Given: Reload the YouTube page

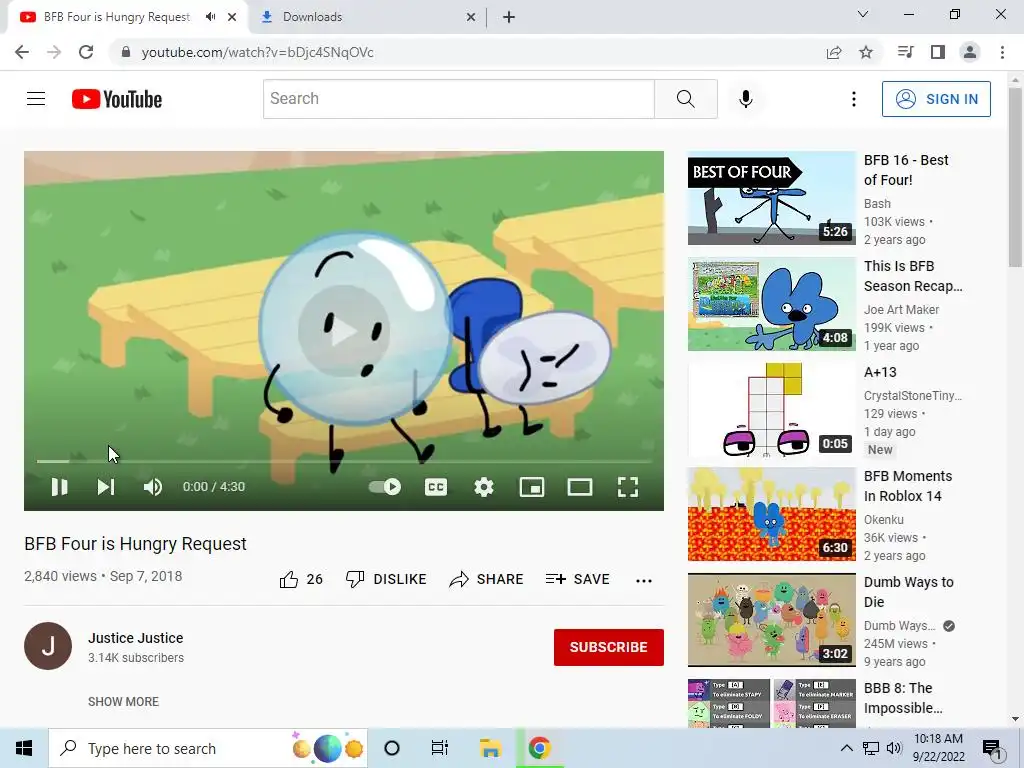Looking at the screenshot, I should 86,52.
